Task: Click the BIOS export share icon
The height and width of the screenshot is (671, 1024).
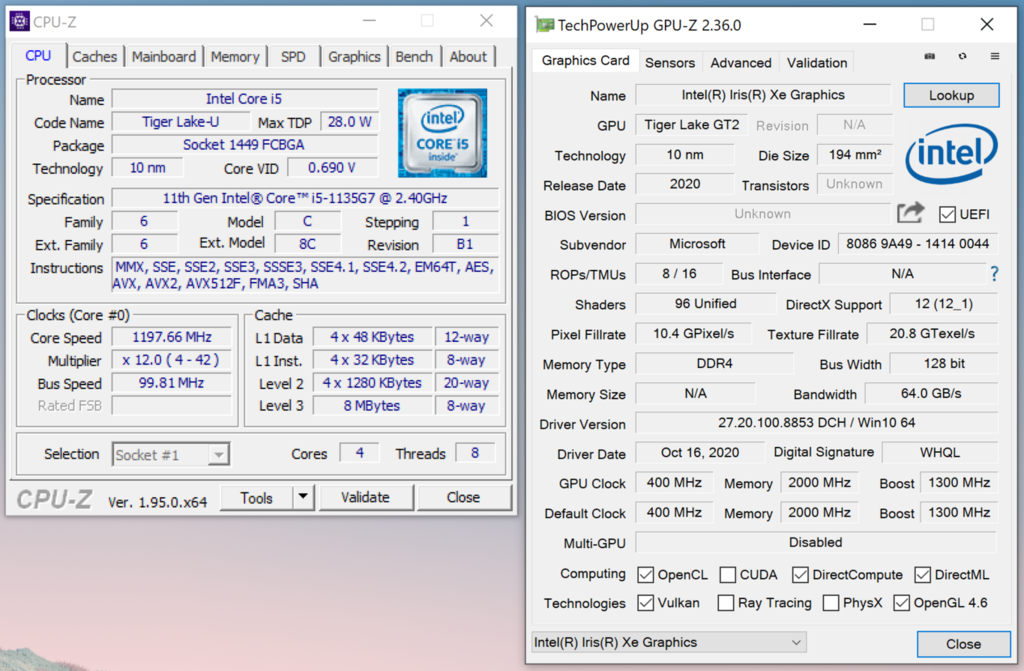Action: (x=910, y=213)
